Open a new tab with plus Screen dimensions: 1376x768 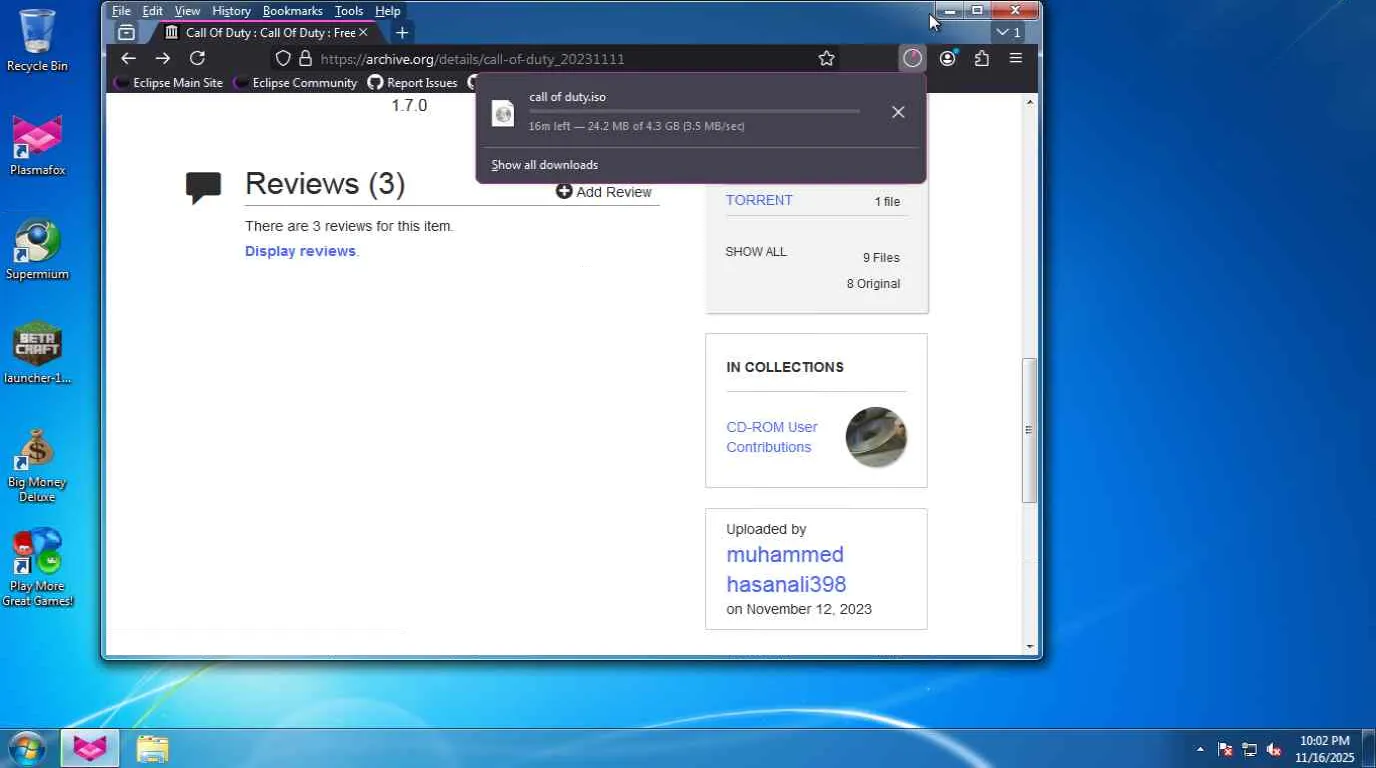click(402, 33)
